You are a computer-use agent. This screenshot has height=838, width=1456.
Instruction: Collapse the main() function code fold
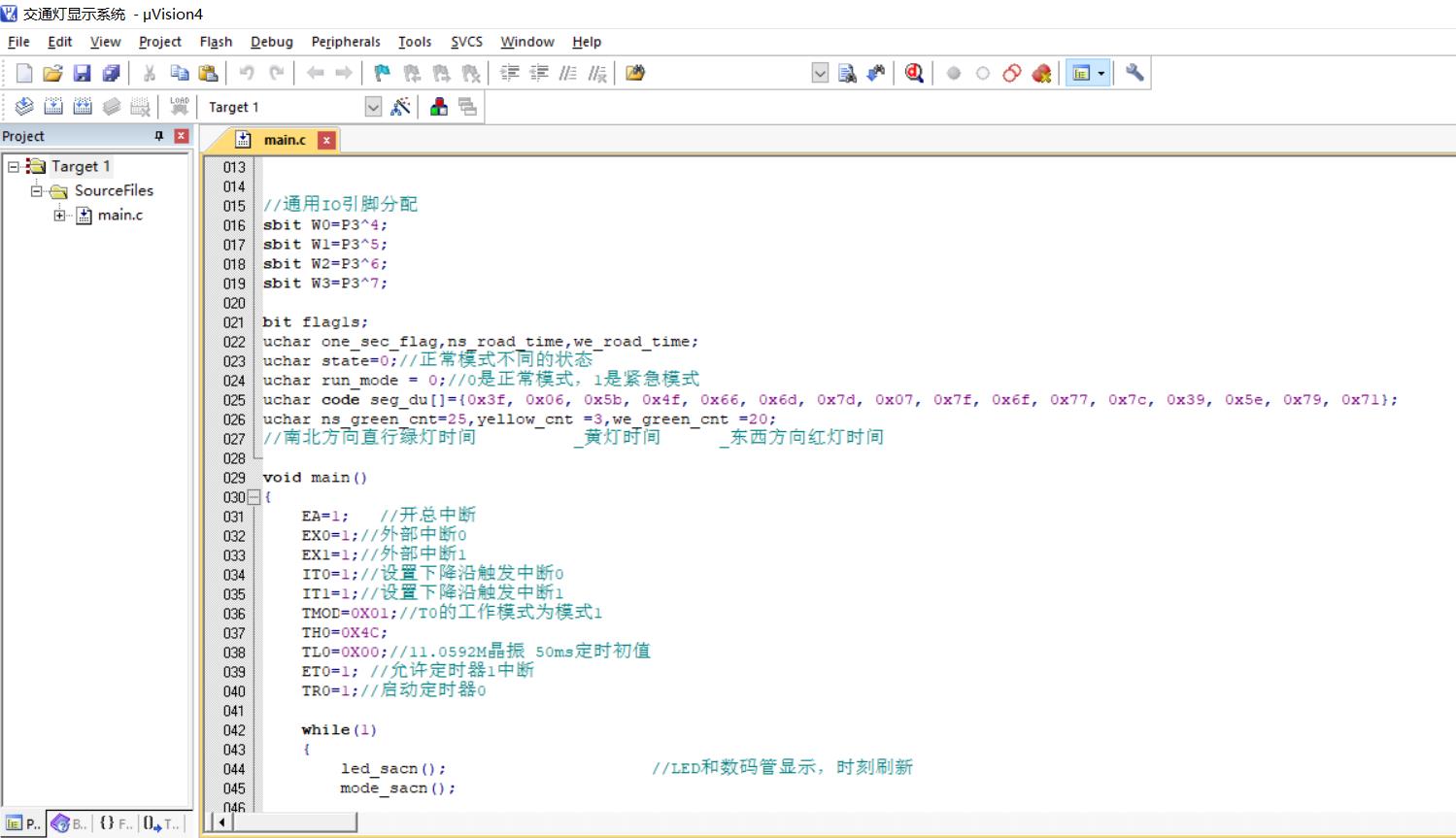(x=254, y=497)
